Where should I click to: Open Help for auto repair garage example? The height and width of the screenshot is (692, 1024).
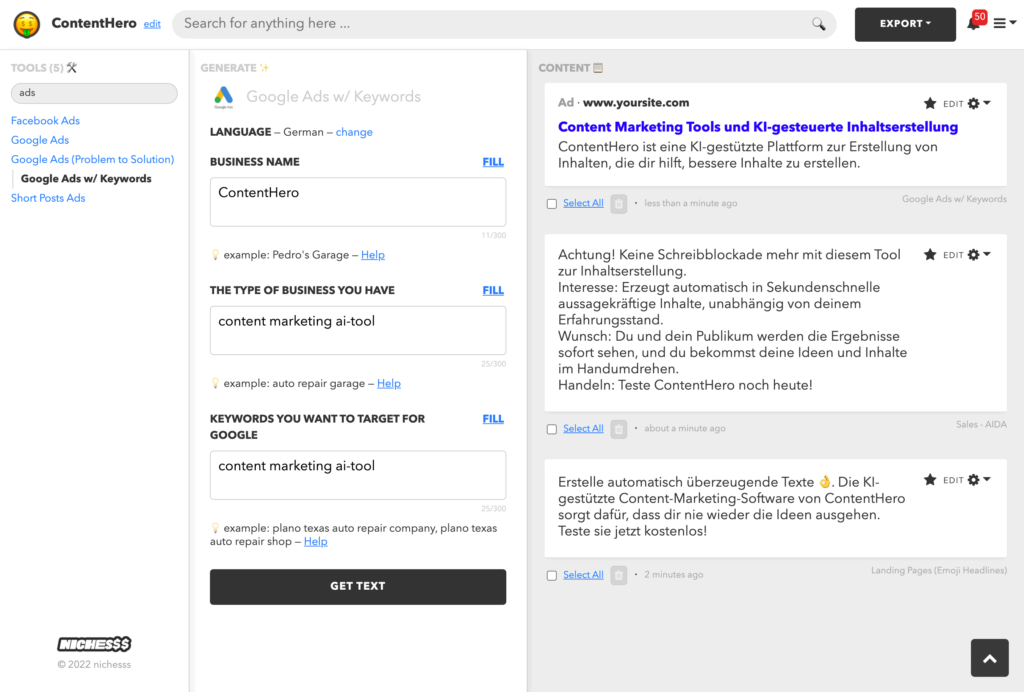[389, 383]
